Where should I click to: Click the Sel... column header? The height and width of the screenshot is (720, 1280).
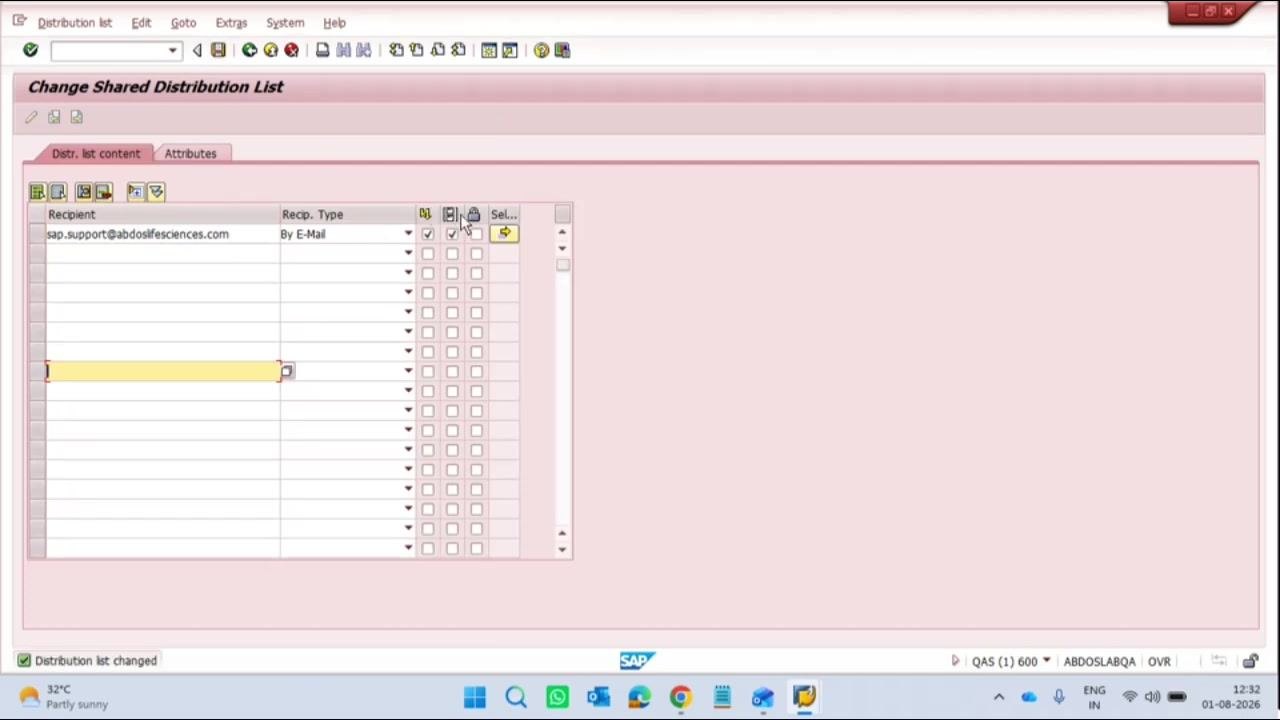pyautogui.click(x=504, y=214)
